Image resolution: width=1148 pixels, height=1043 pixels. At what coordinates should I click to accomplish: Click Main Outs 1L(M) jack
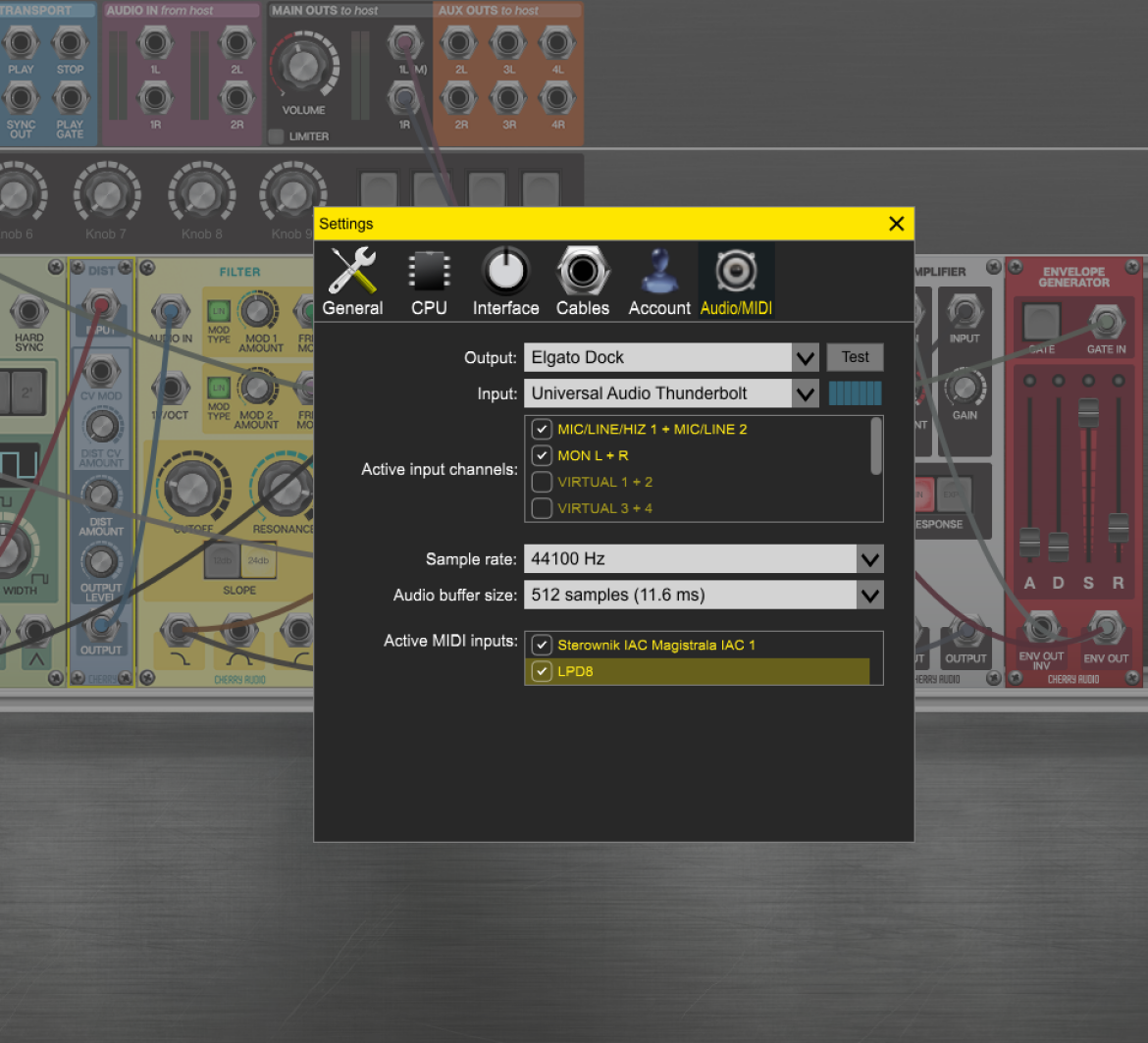click(404, 43)
